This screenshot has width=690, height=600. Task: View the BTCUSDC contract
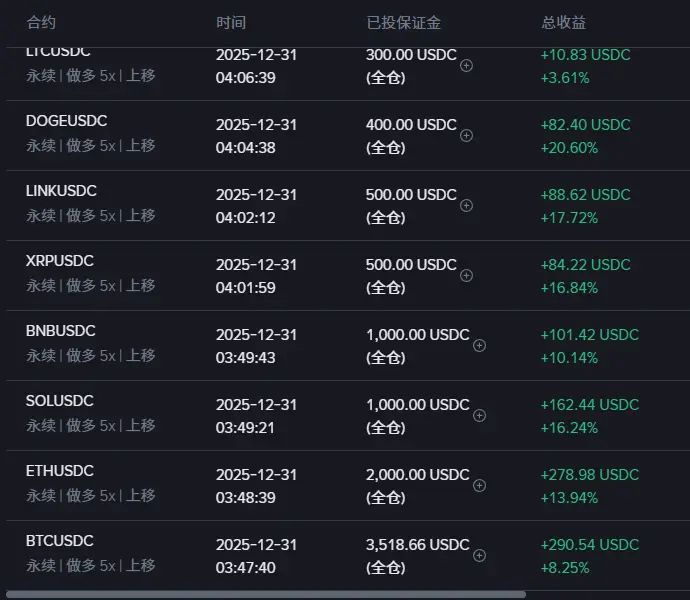(x=60, y=541)
